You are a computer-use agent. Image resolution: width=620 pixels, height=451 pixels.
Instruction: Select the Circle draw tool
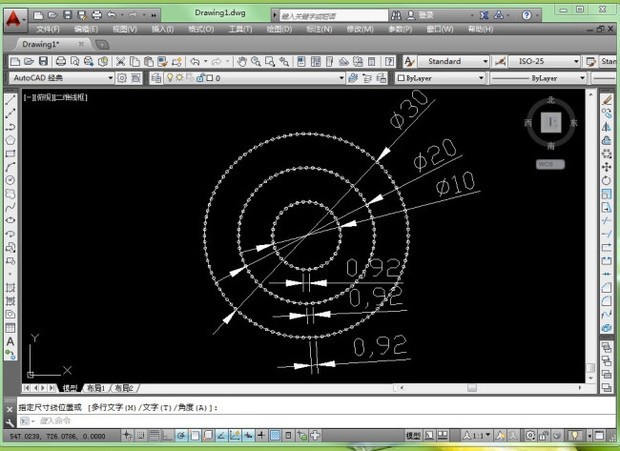(x=10, y=180)
